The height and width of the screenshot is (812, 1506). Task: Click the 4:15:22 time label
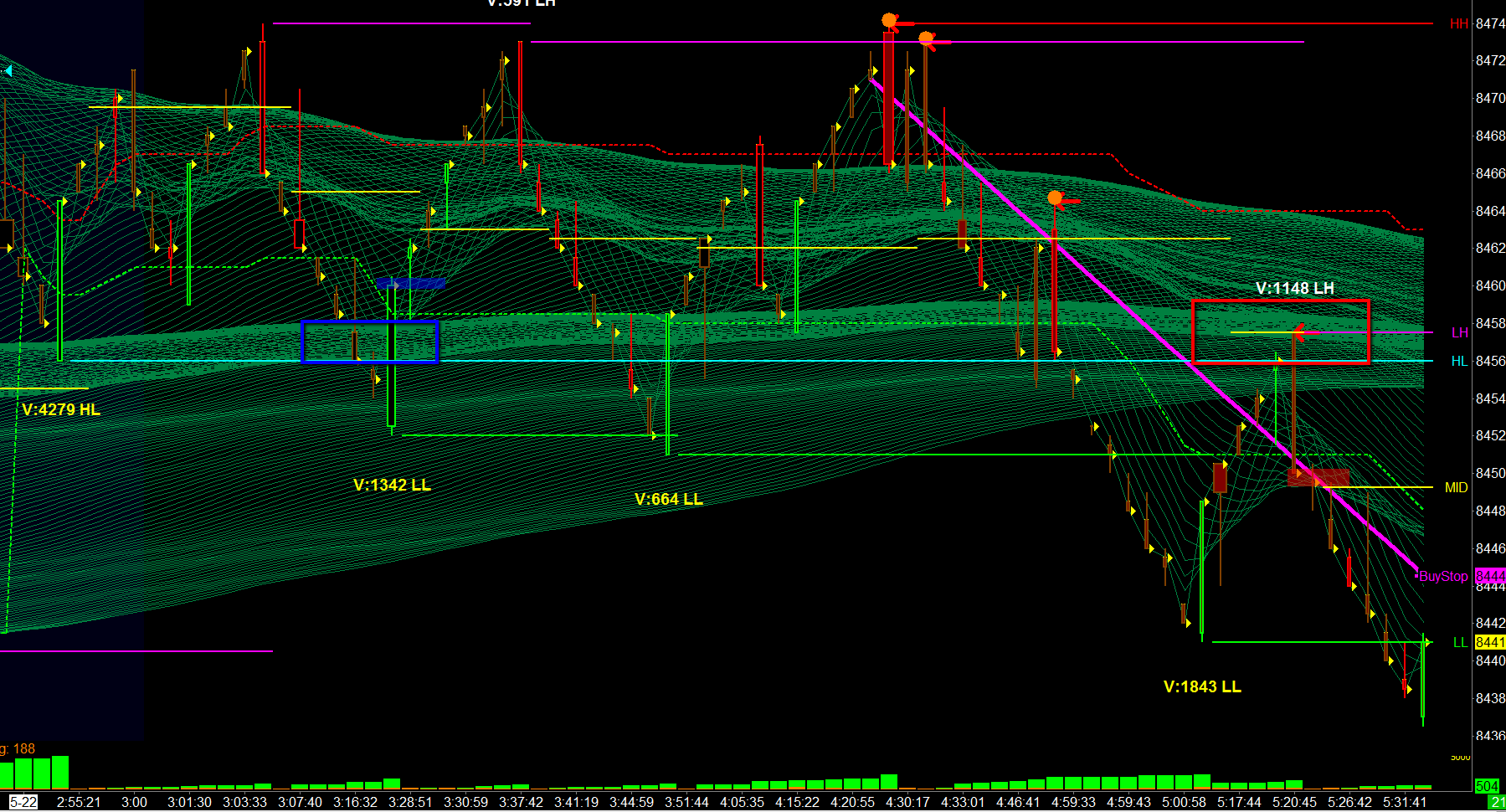[x=797, y=802]
